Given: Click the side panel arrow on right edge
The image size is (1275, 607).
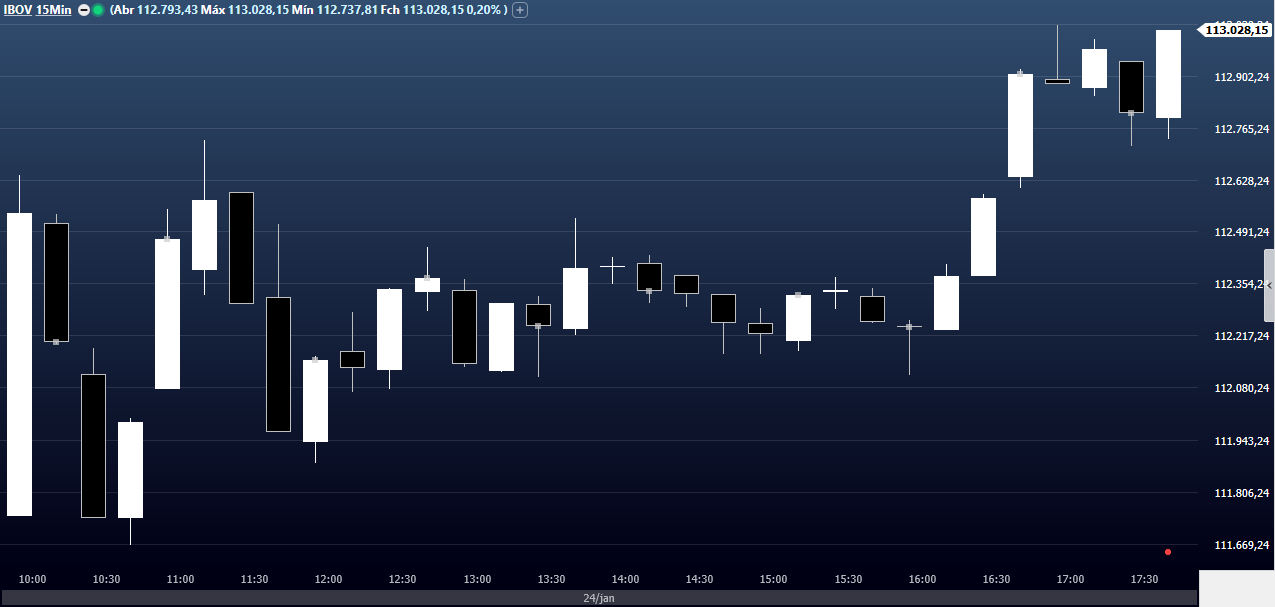Looking at the screenshot, I should 1269,285.
